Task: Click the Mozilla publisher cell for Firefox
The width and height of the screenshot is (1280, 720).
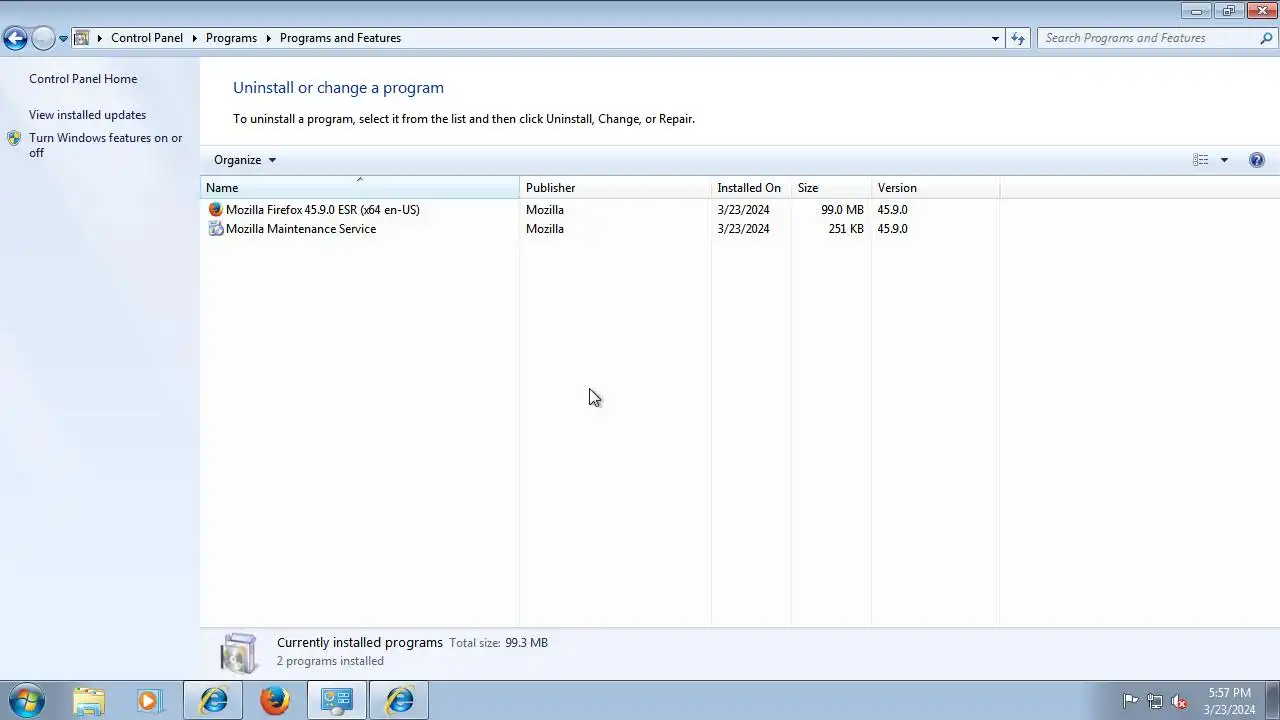Action: point(545,210)
